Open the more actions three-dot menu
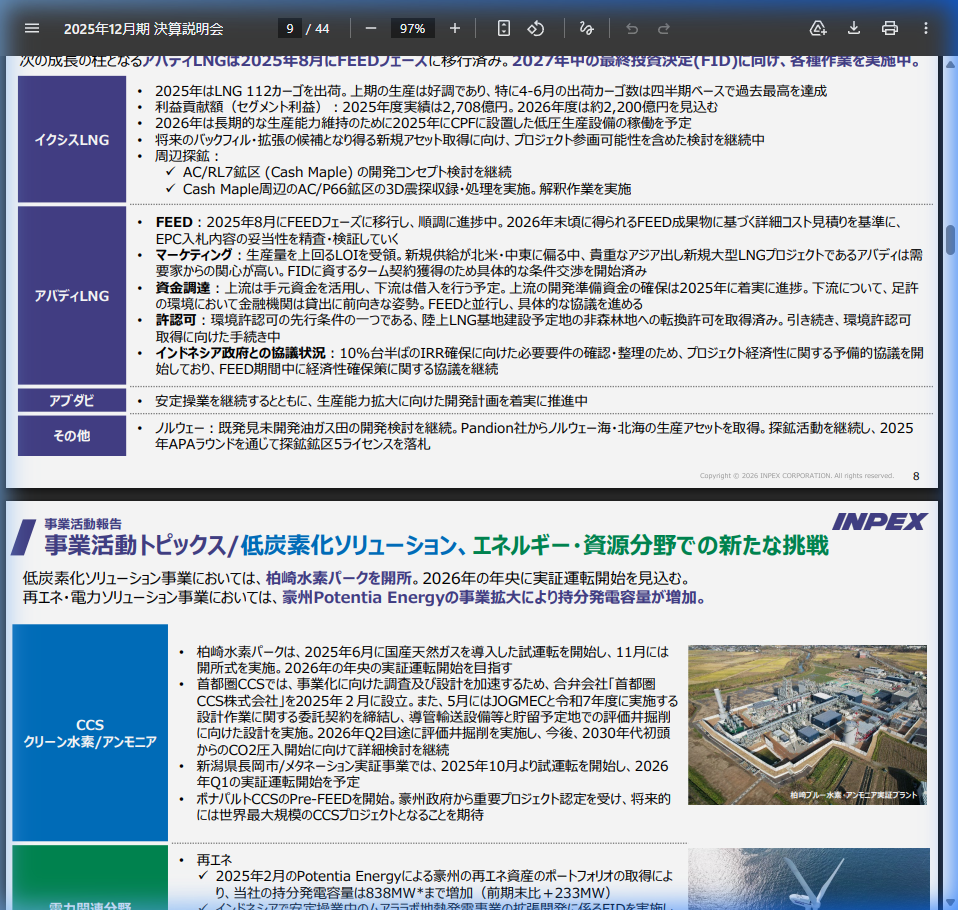 pos(926,28)
